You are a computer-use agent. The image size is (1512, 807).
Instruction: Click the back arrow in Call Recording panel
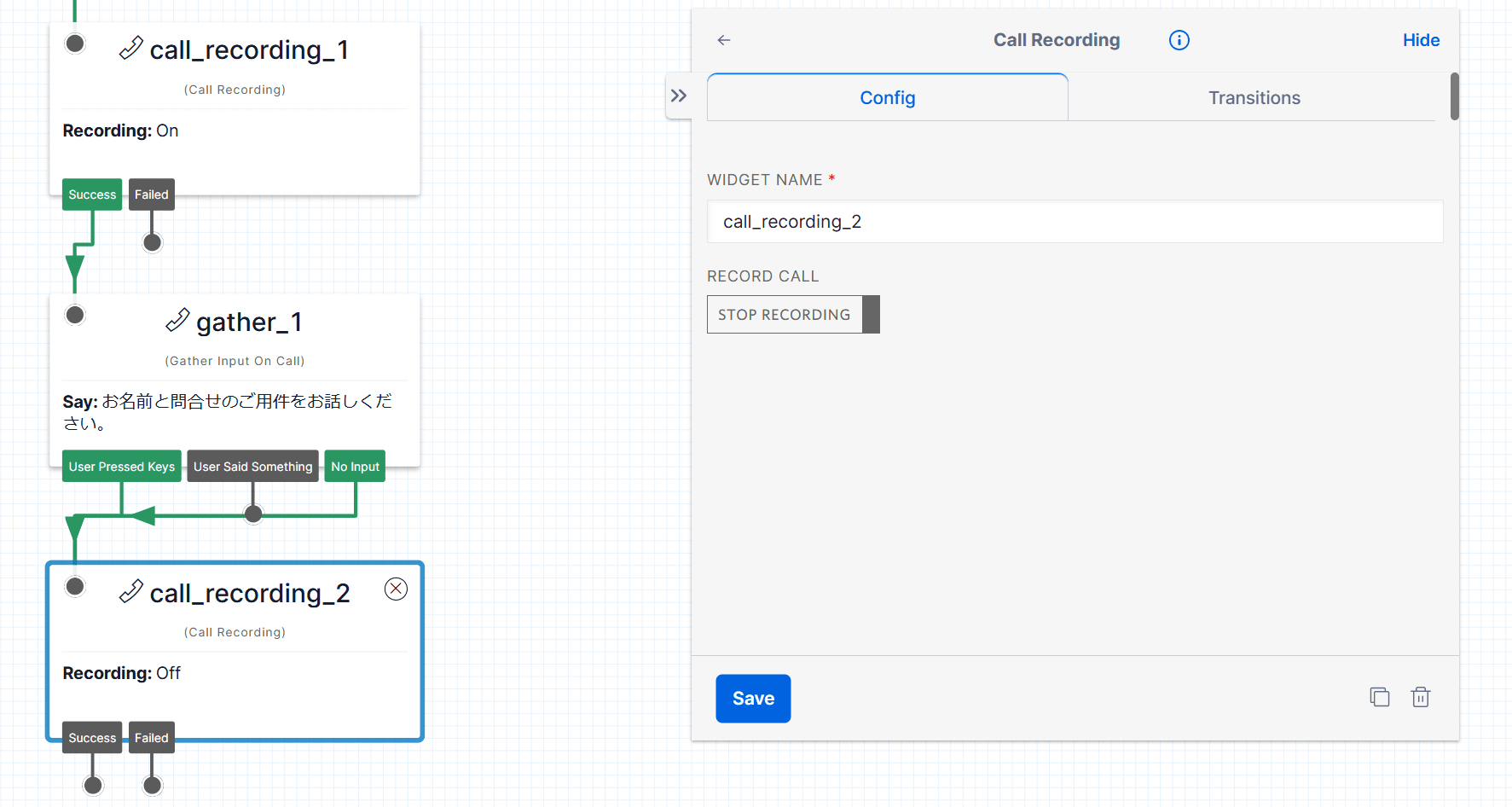tap(724, 40)
